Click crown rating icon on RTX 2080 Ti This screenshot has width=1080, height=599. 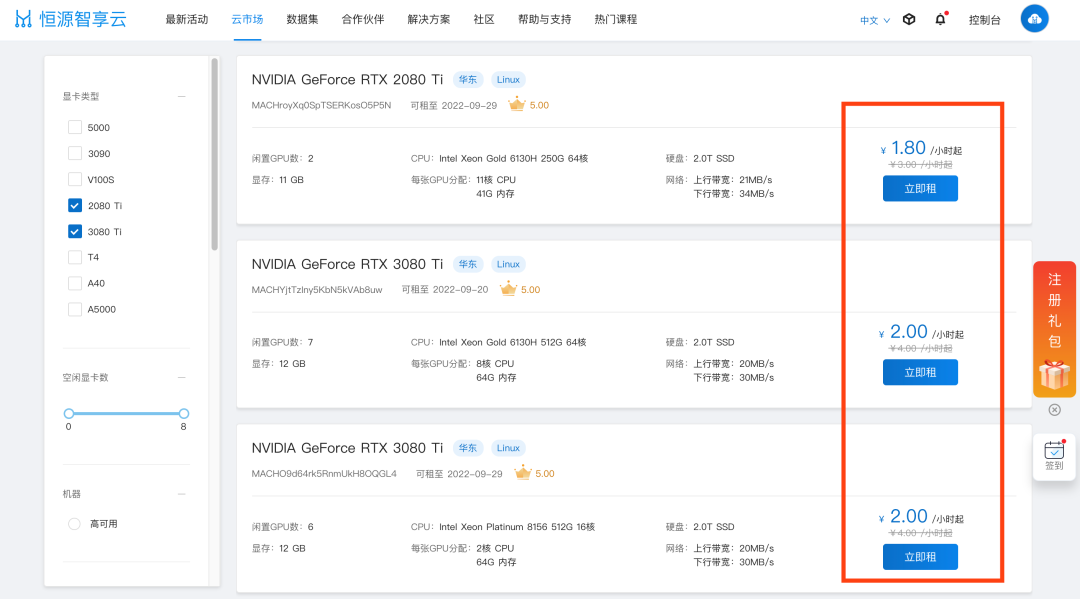517,105
